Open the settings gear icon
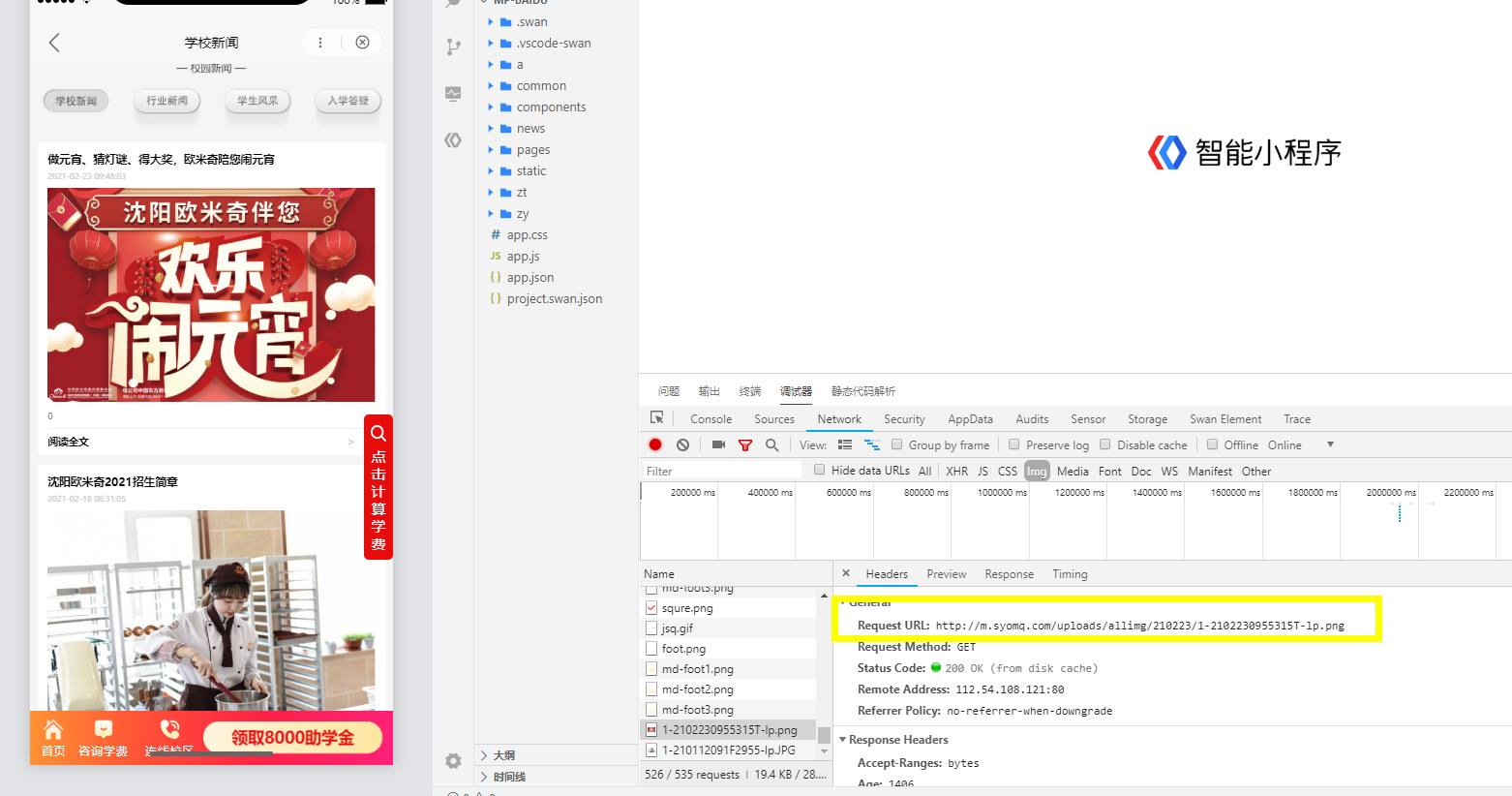Screen dimensions: 1512x796 (453, 761)
